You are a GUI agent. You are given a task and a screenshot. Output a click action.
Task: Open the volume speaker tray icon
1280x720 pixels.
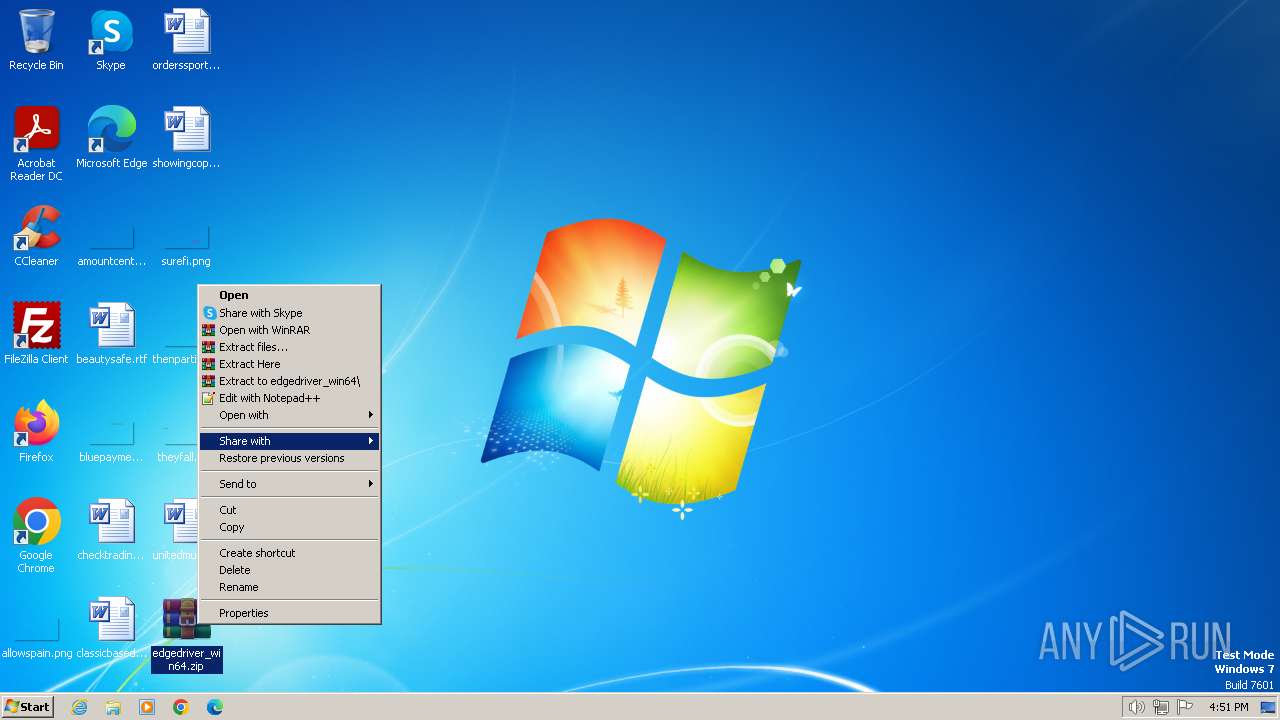(1136, 707)
